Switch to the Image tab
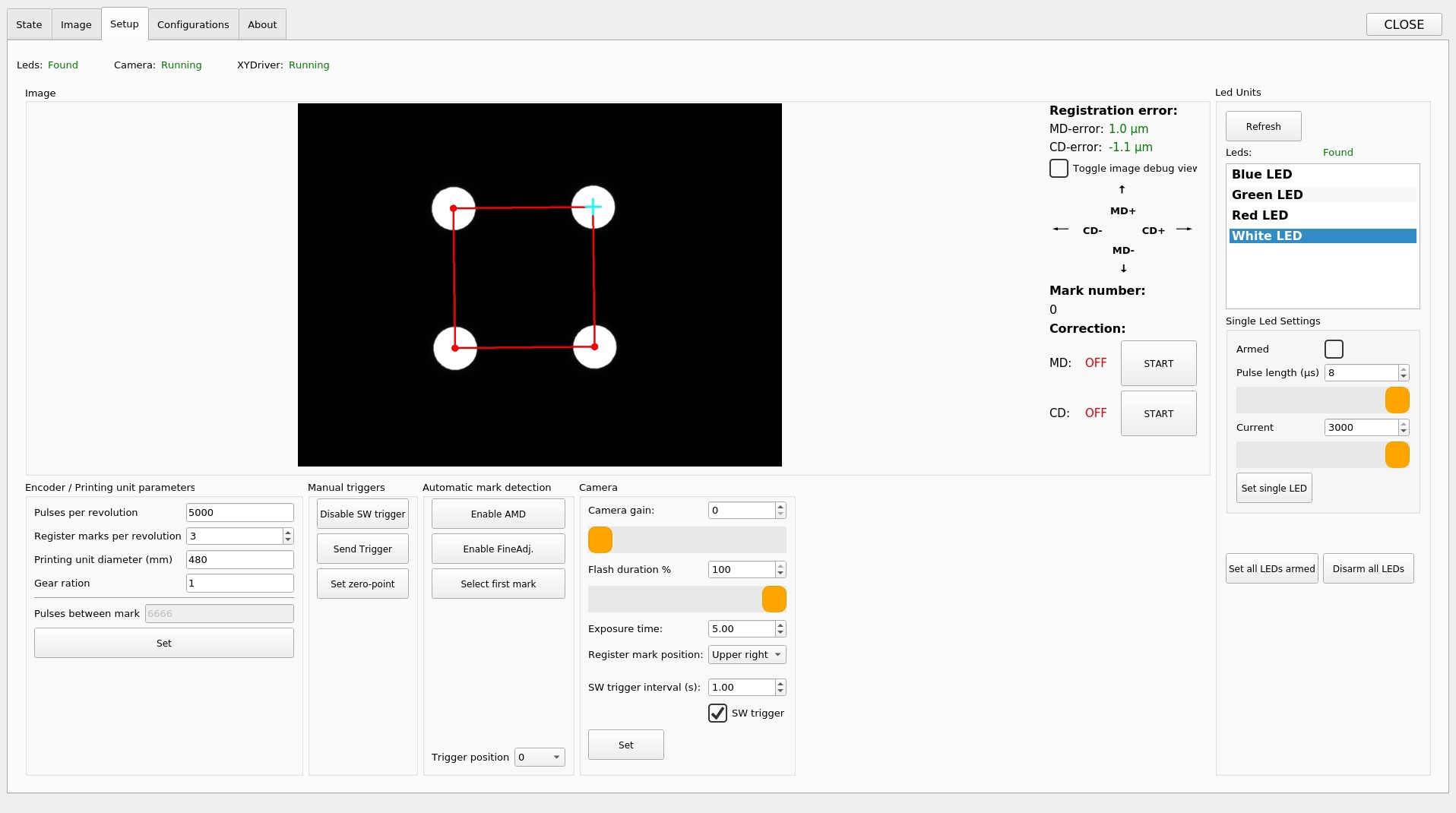Screen dimensions: 1456x813 tap(76, 25)
